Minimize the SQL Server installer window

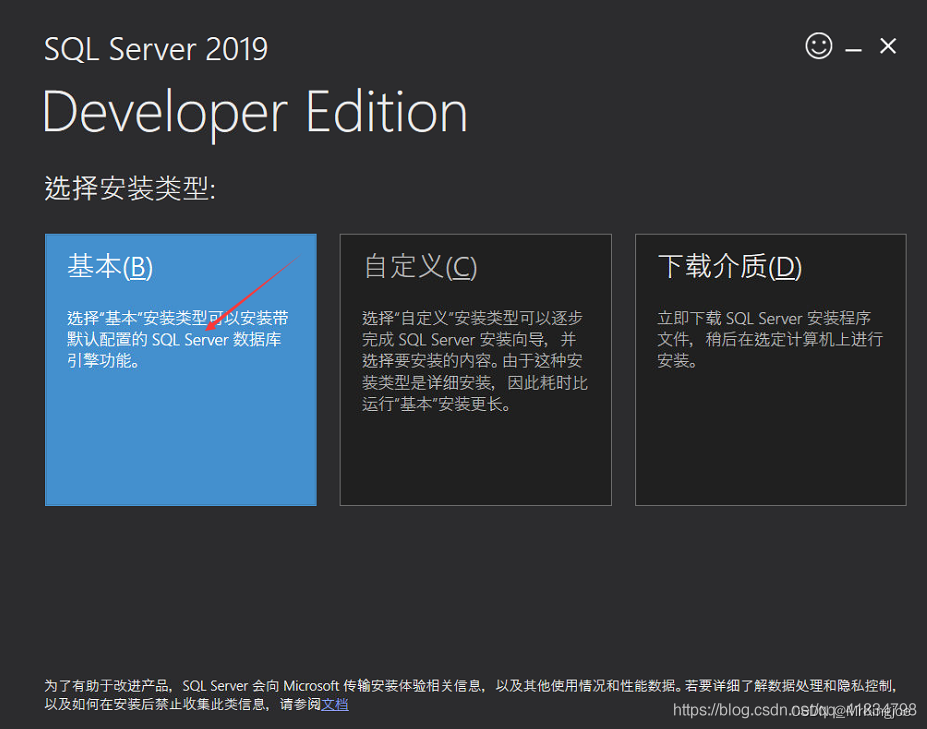click(853, 50)
